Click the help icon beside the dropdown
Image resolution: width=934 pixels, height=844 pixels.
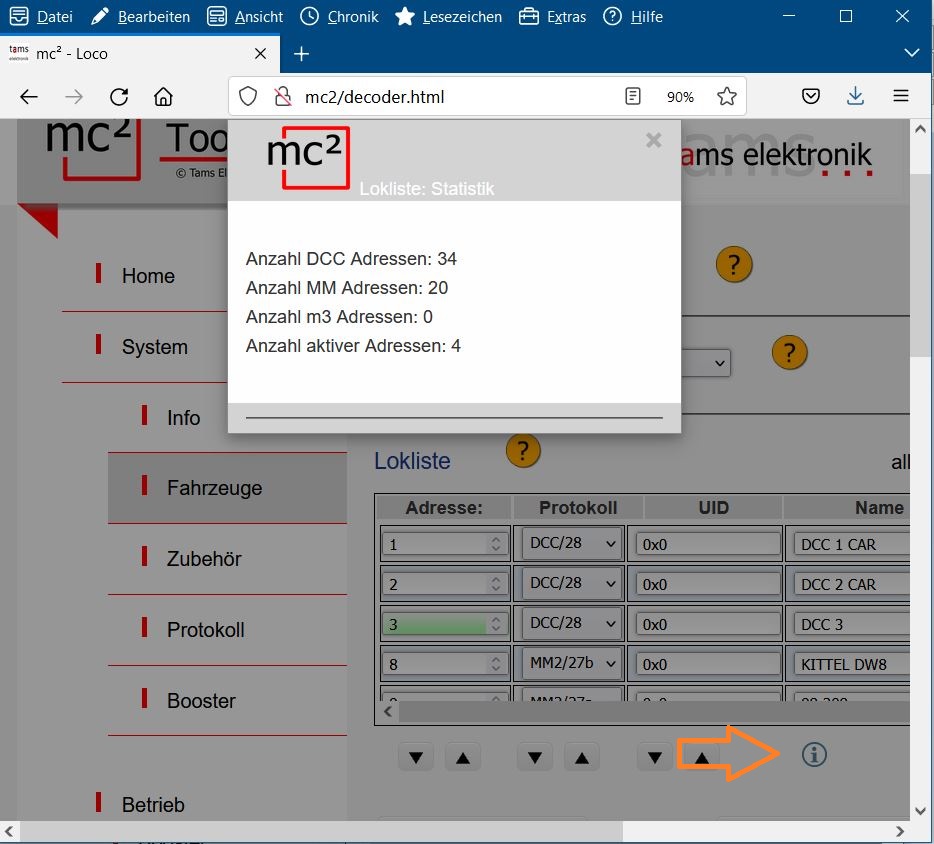789,353
